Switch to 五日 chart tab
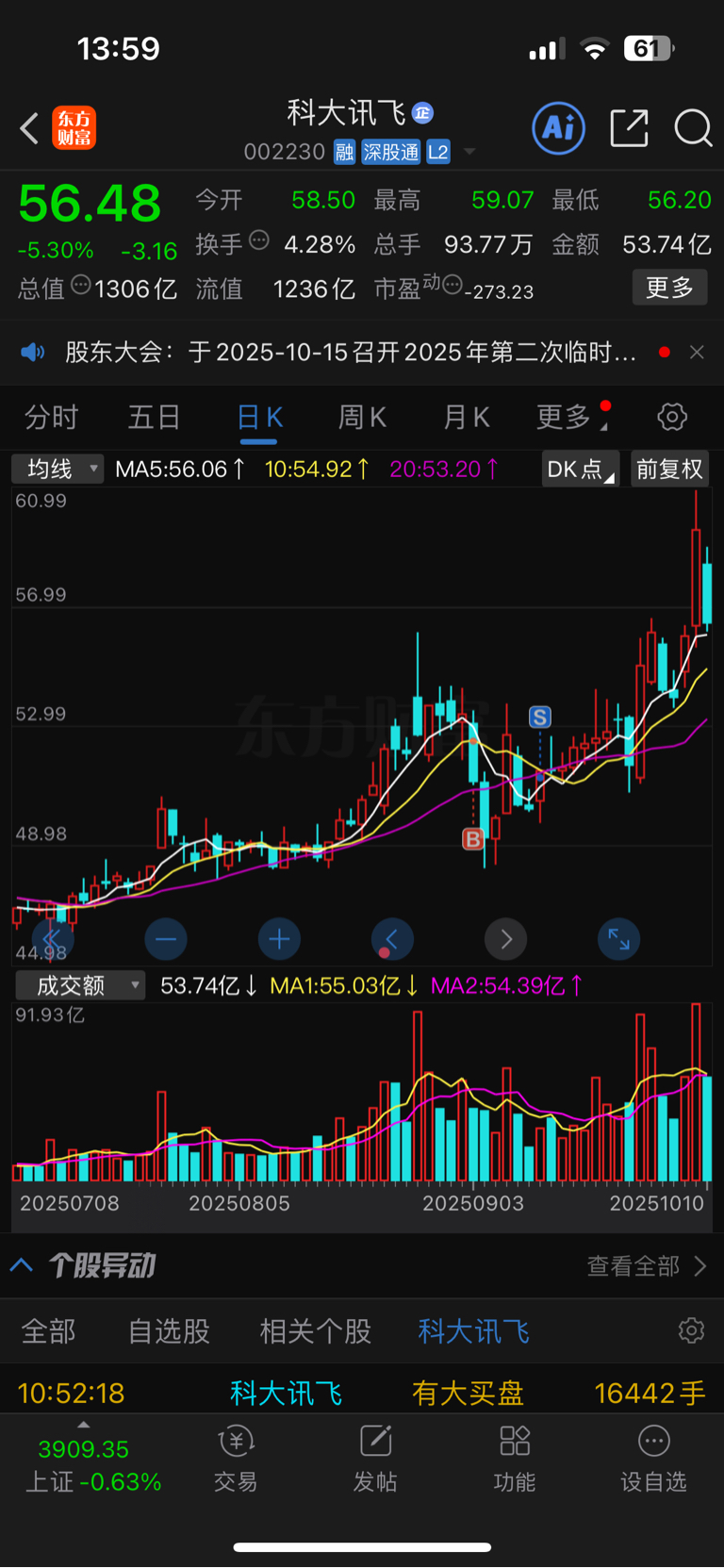 [155, 417]
